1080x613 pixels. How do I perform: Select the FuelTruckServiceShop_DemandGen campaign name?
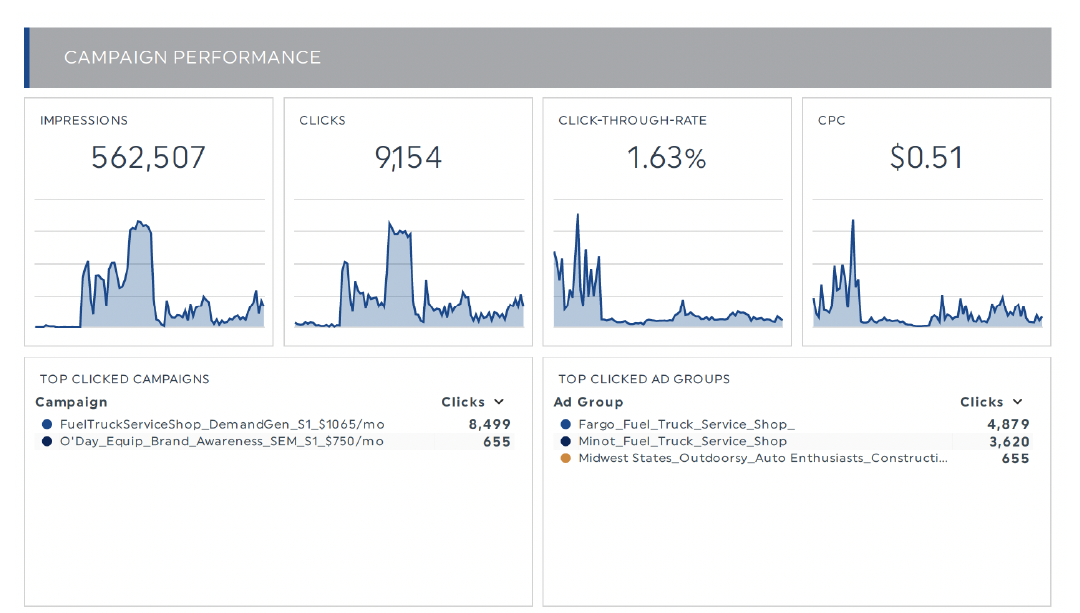222,424
